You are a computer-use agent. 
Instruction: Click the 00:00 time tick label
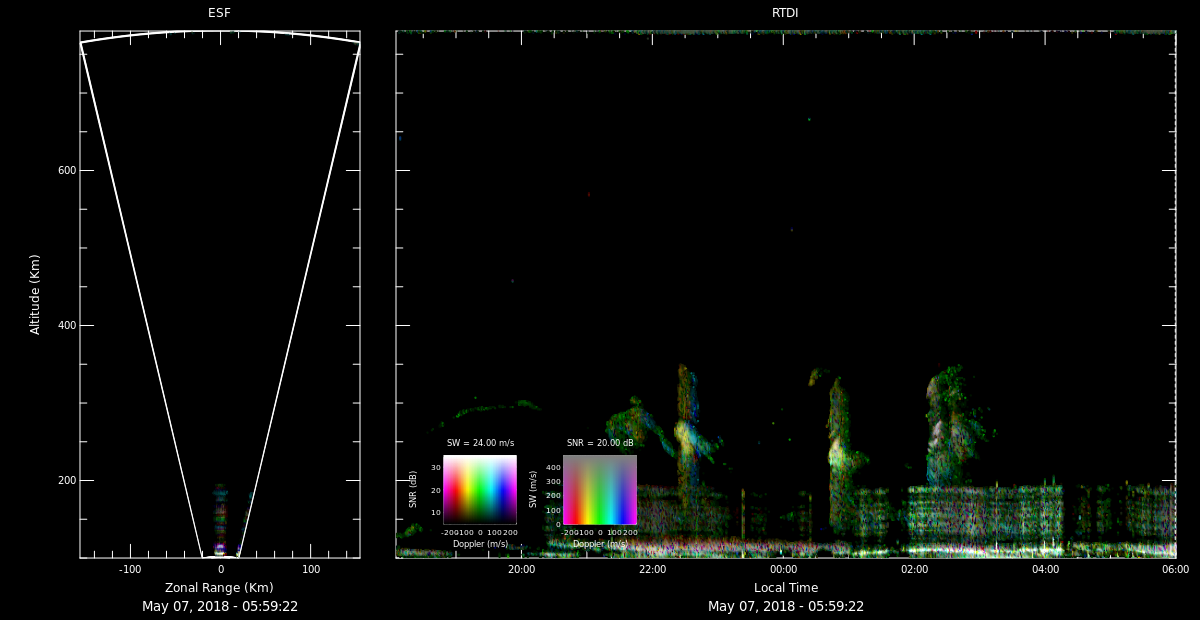[x=783, y=569]
